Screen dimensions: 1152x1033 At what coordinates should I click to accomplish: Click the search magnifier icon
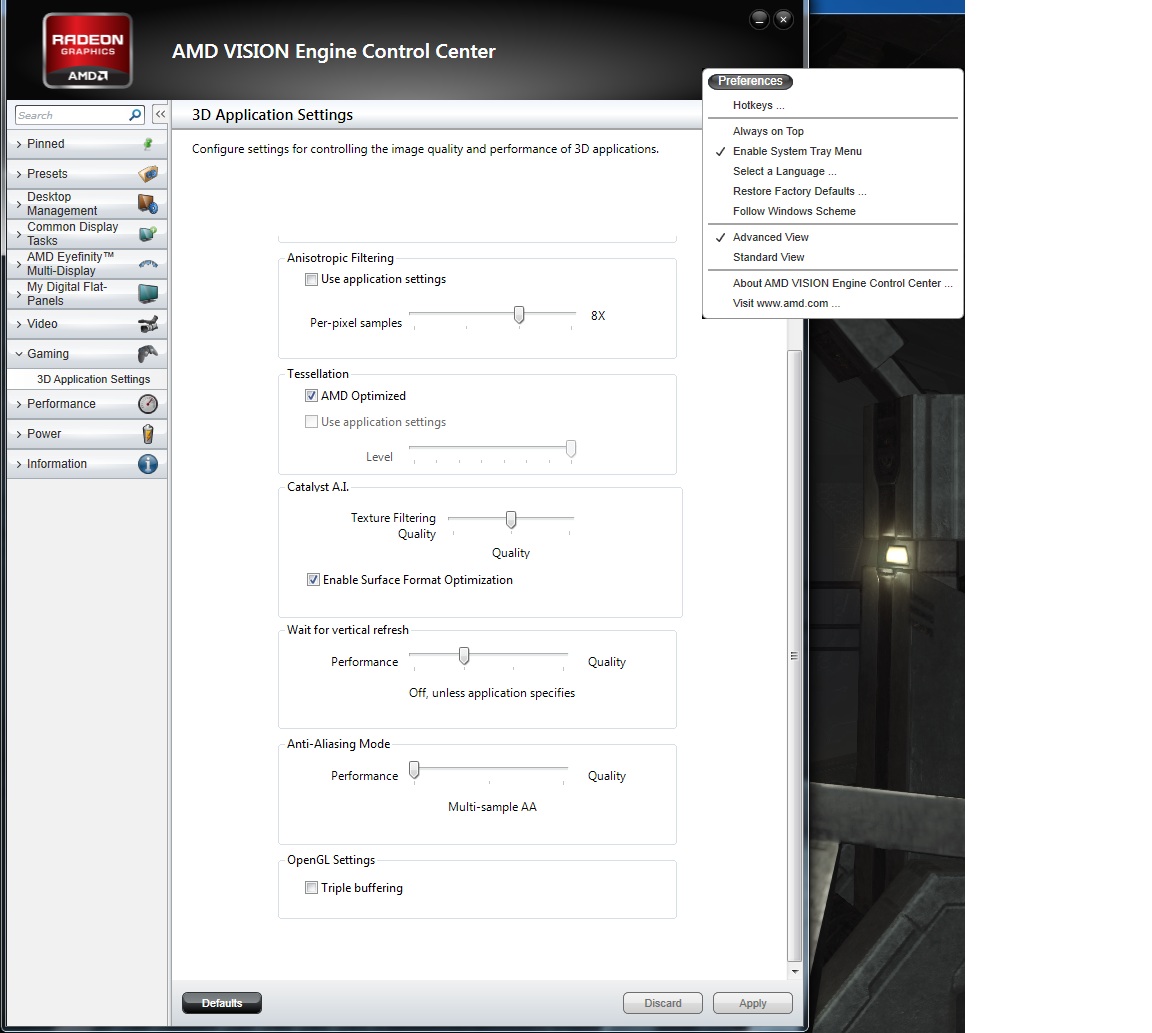click(135, 115)
